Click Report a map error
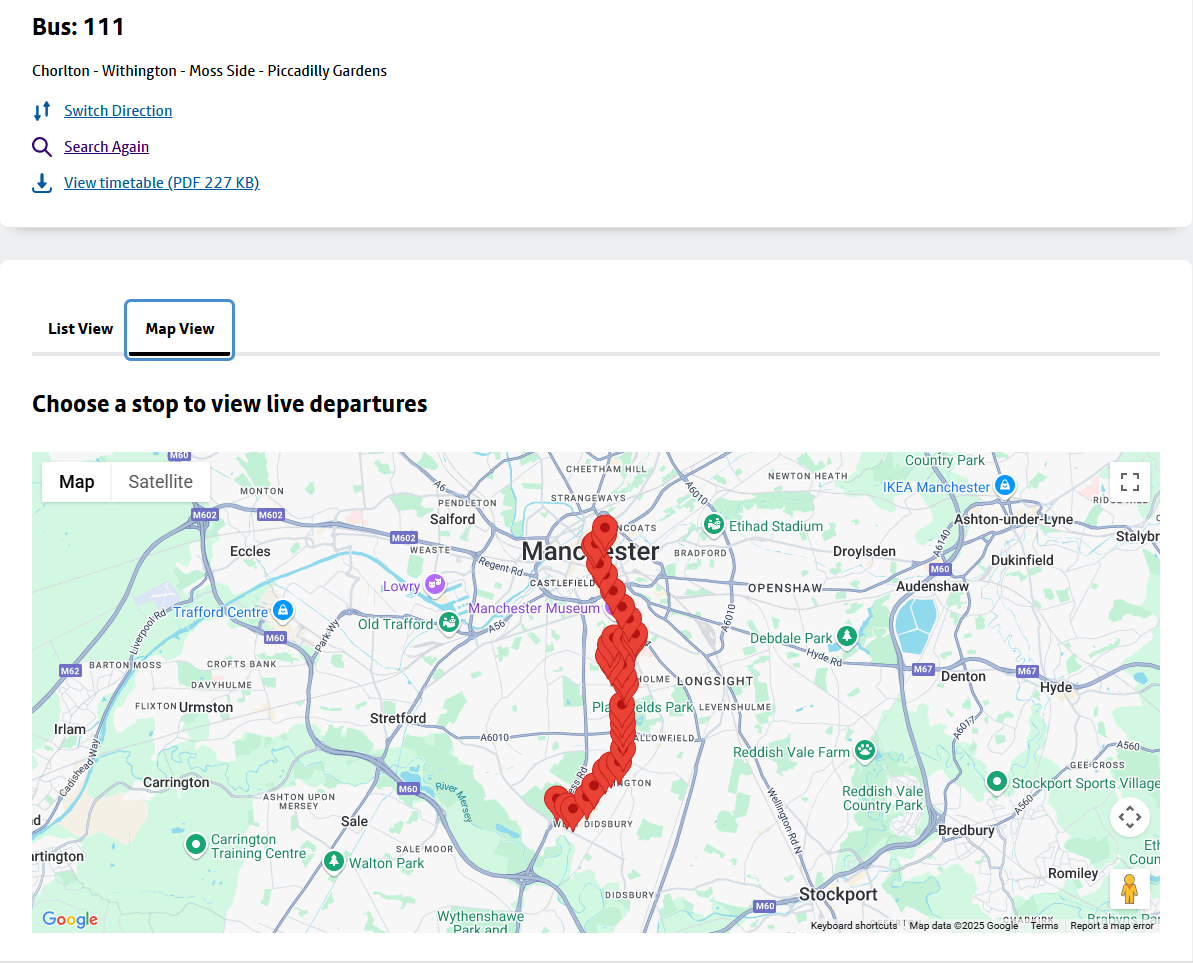 (x=1112, y=926)
